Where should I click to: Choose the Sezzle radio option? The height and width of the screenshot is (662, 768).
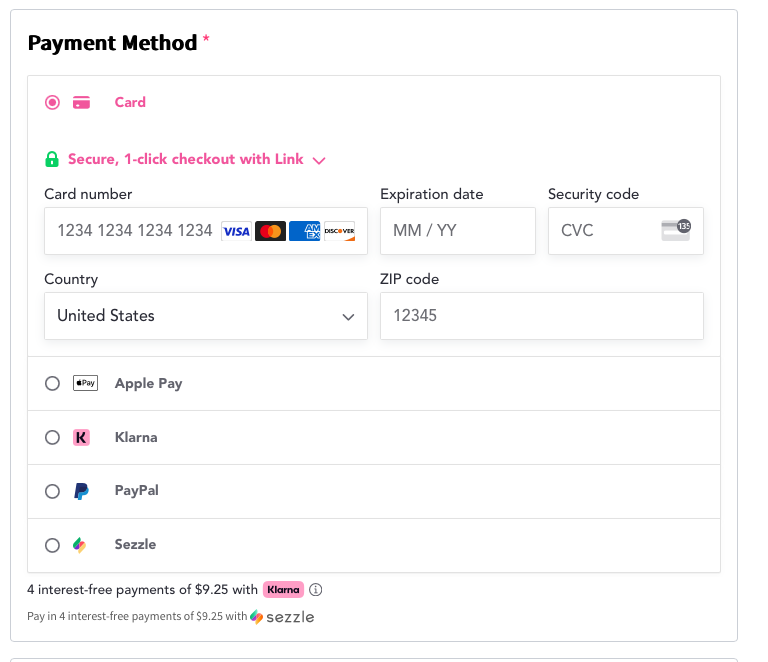(52, 545)
